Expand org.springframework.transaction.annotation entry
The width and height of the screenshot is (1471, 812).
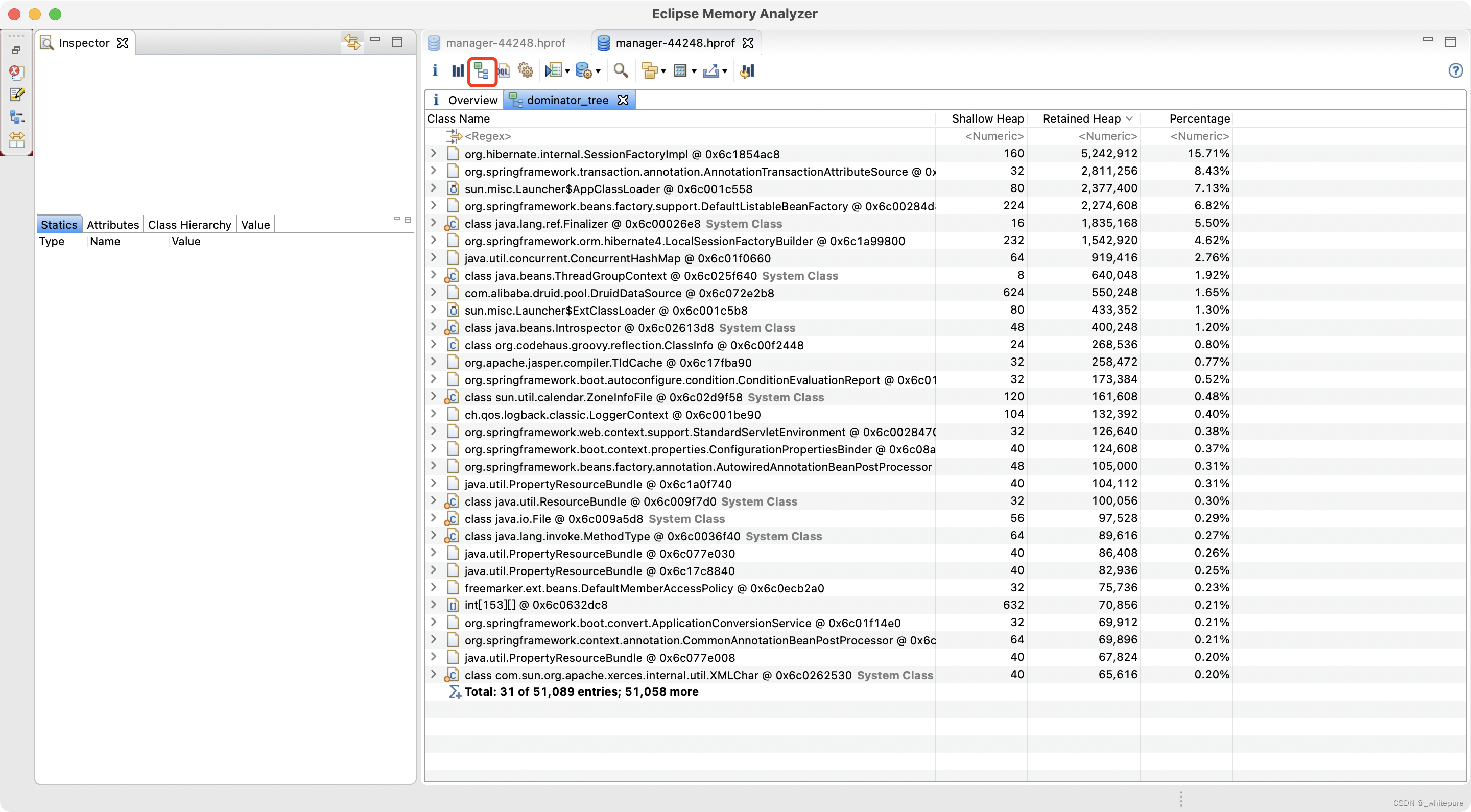(x=433, y=170)
